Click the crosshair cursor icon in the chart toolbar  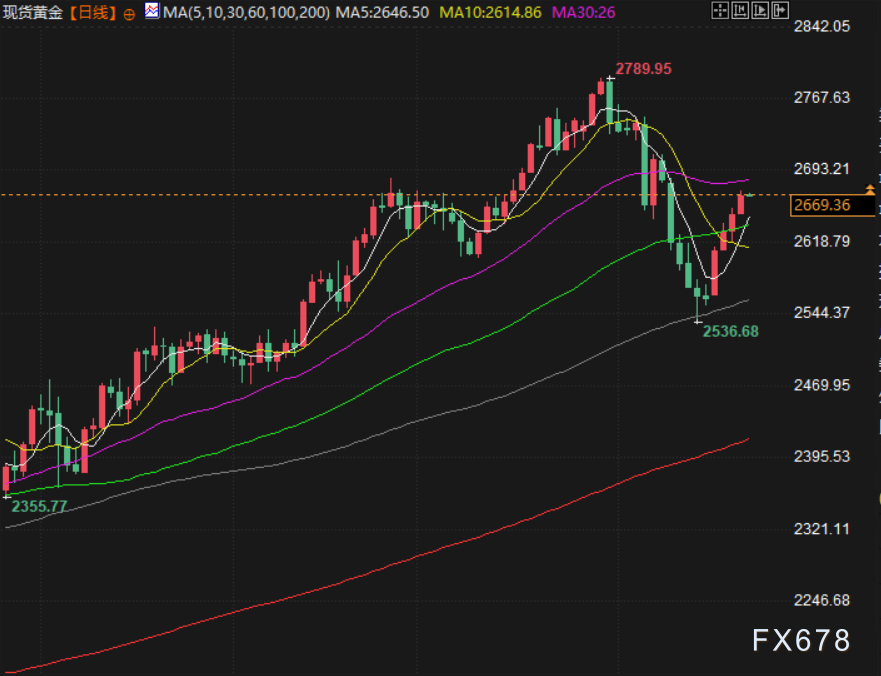pos(720,12)
